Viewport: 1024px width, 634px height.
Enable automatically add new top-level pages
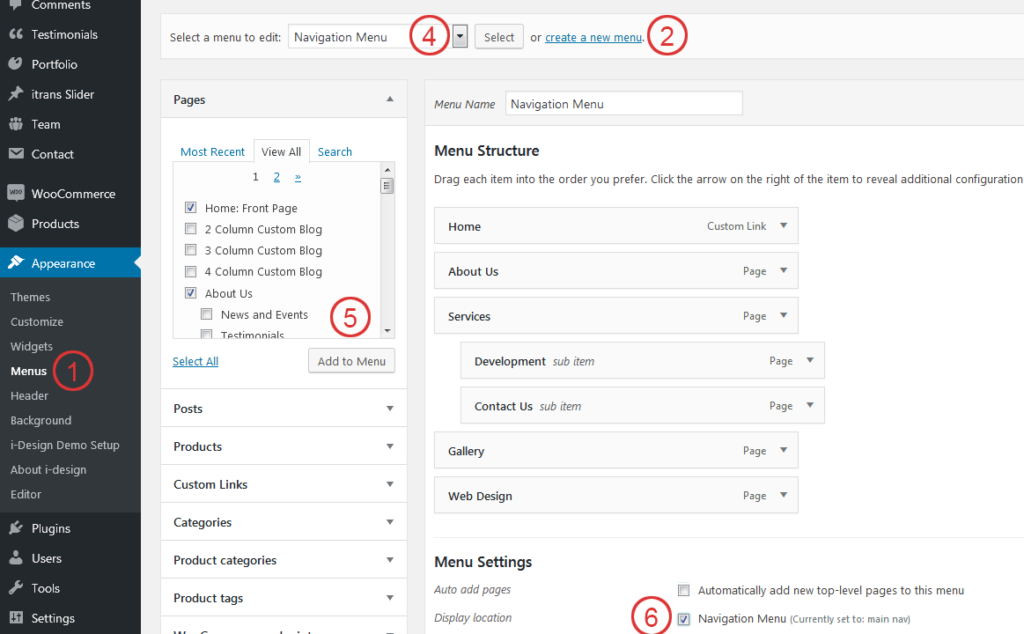tap(684, 590)
